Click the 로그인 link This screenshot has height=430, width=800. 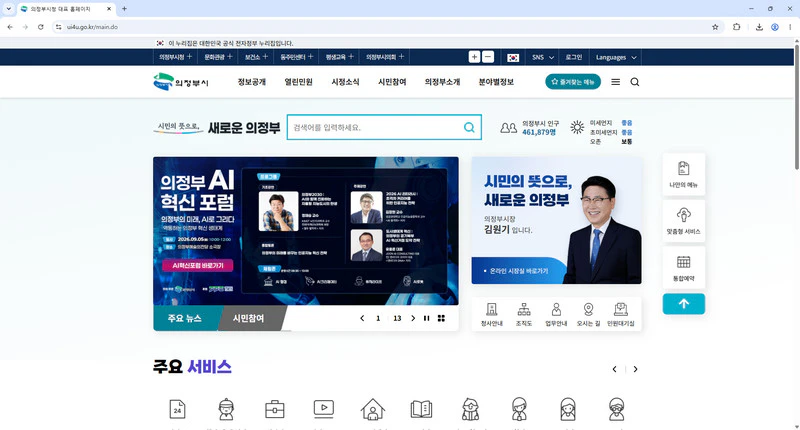pos(573,58)
